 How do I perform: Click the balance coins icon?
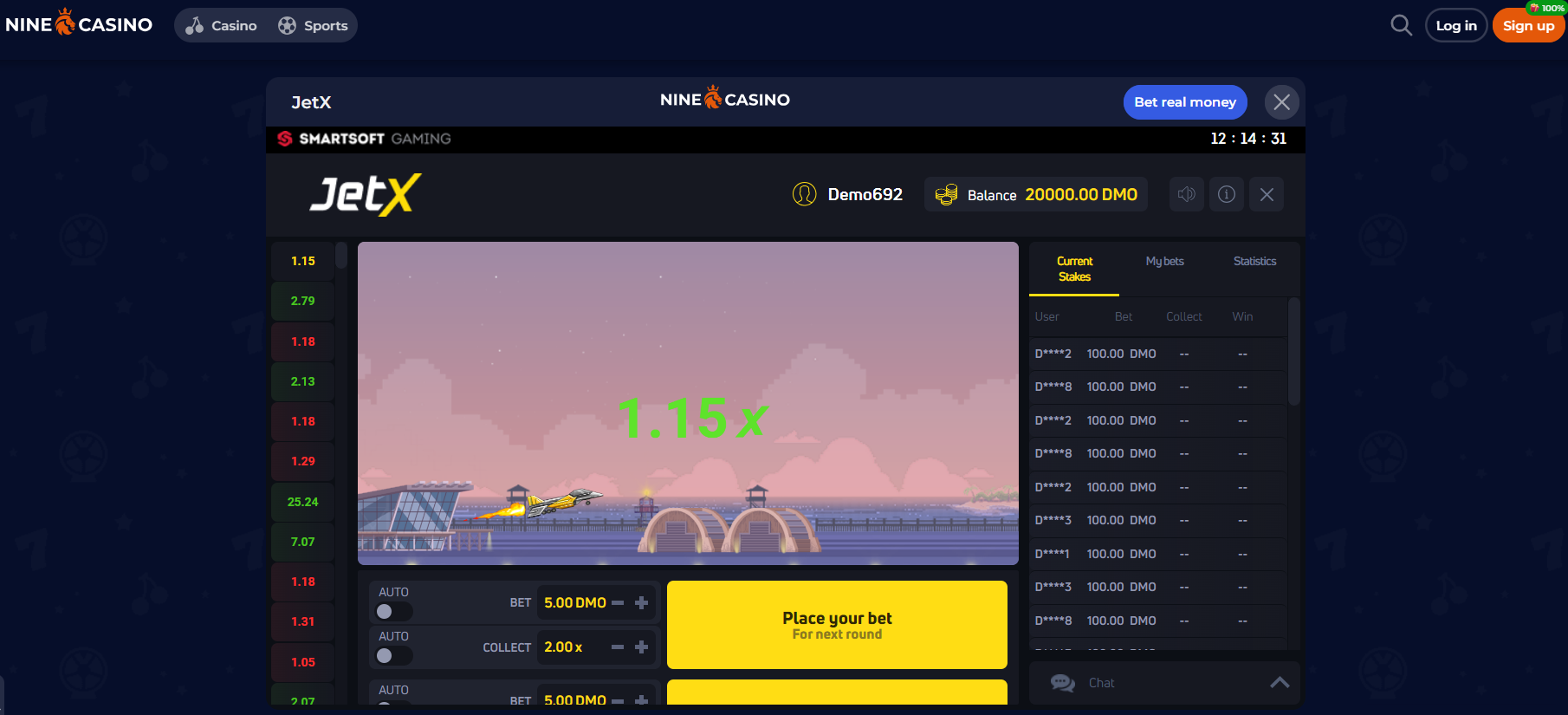click(x=947, y=195)
